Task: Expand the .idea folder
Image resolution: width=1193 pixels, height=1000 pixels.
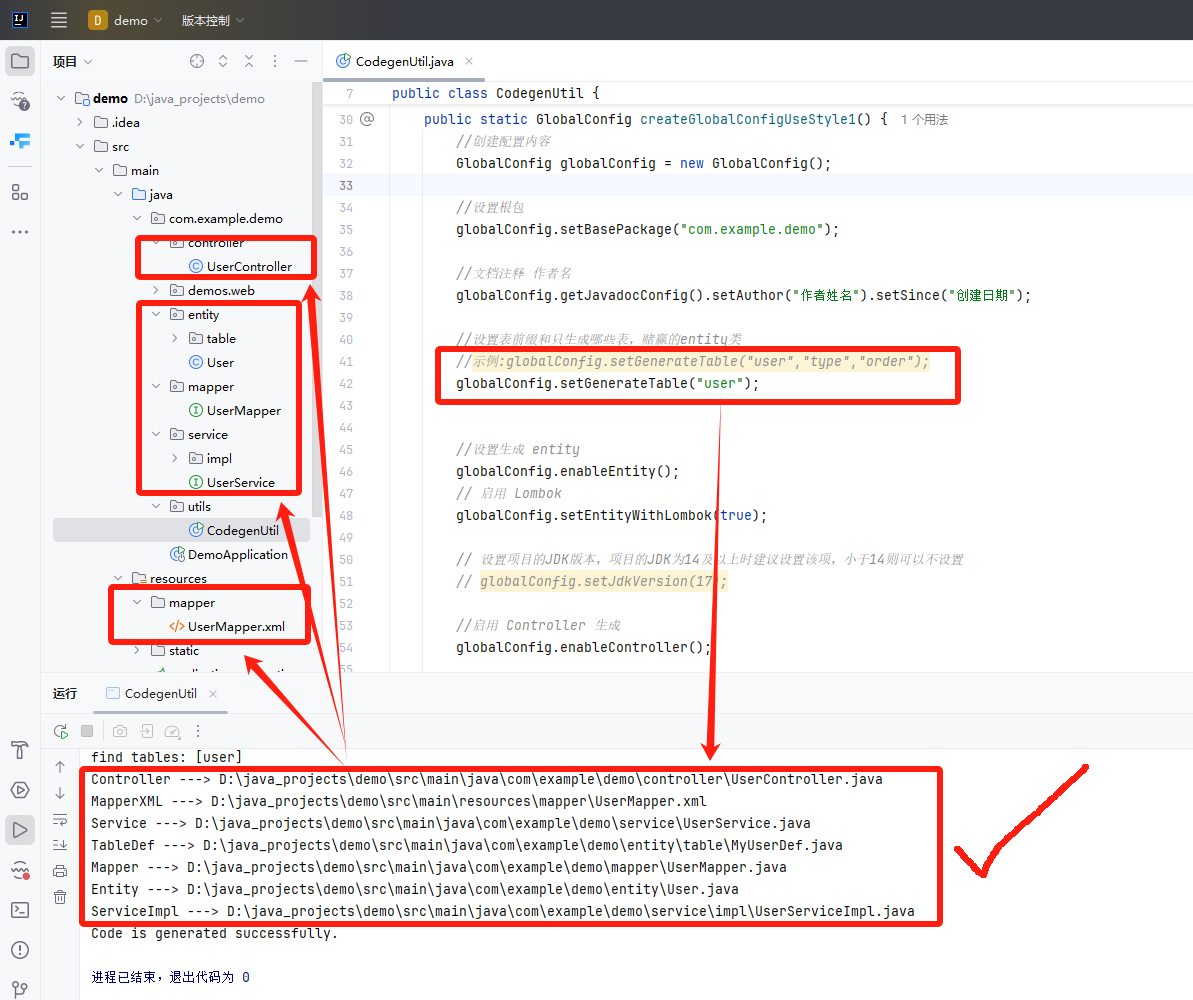Action: point(80,122)
